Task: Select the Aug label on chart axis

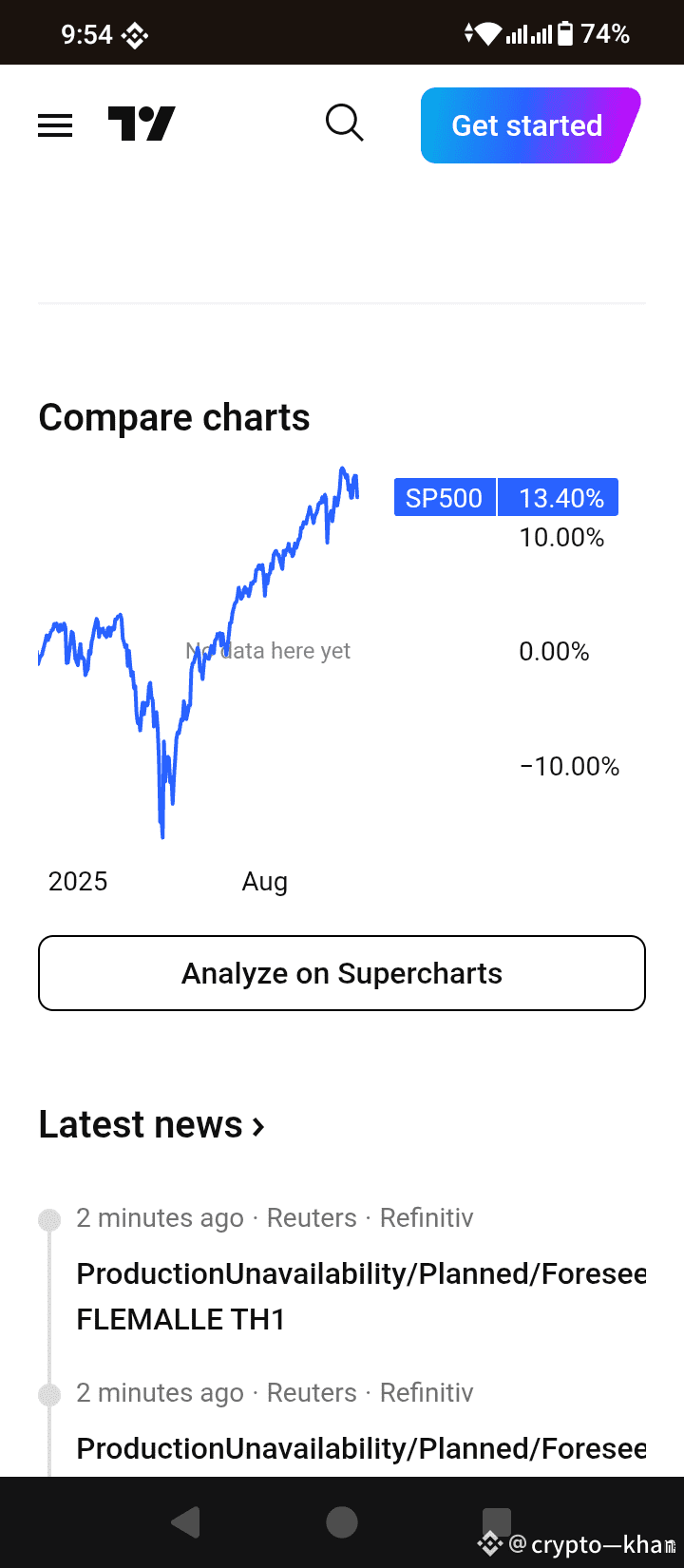Action: click(265, 882)
